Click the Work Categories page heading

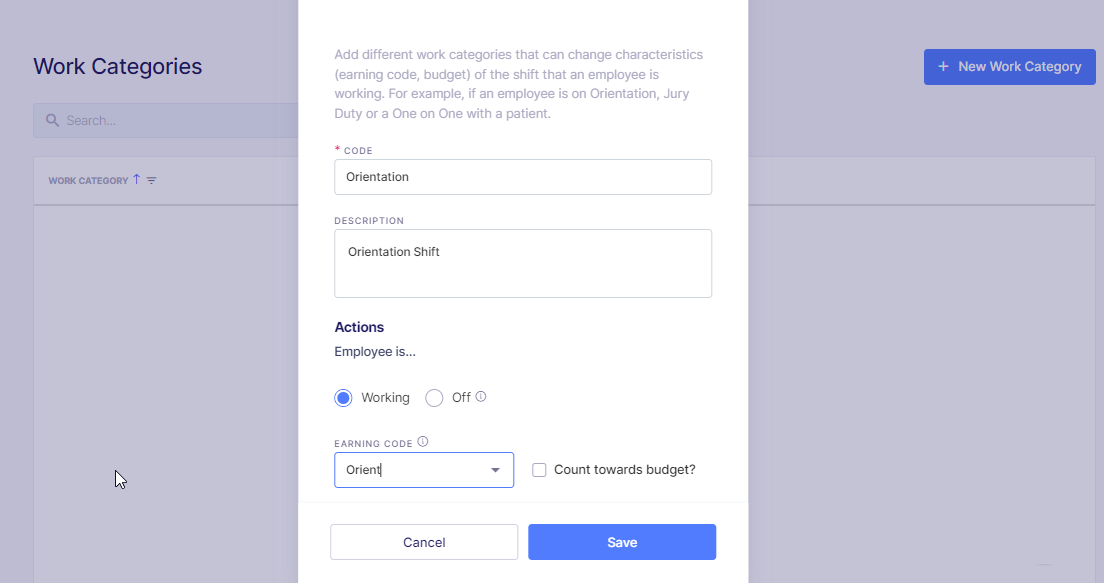pos(117,66)
